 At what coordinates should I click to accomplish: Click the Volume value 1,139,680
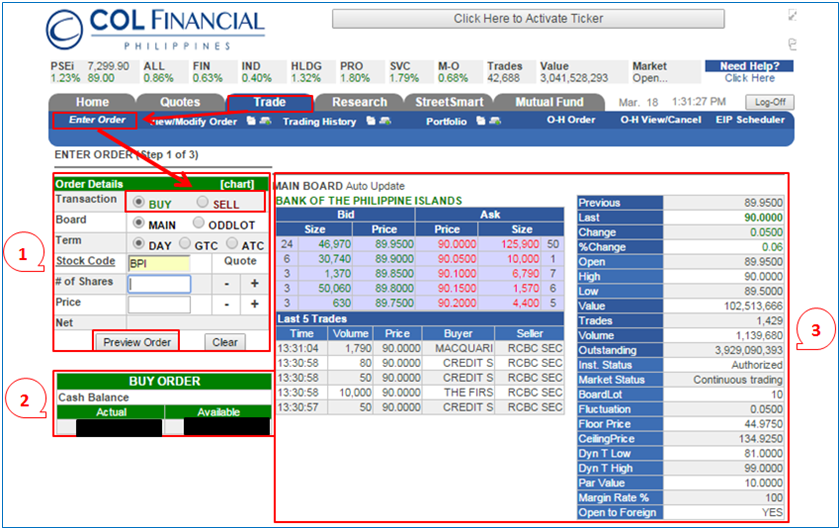(x=759, y=335)
